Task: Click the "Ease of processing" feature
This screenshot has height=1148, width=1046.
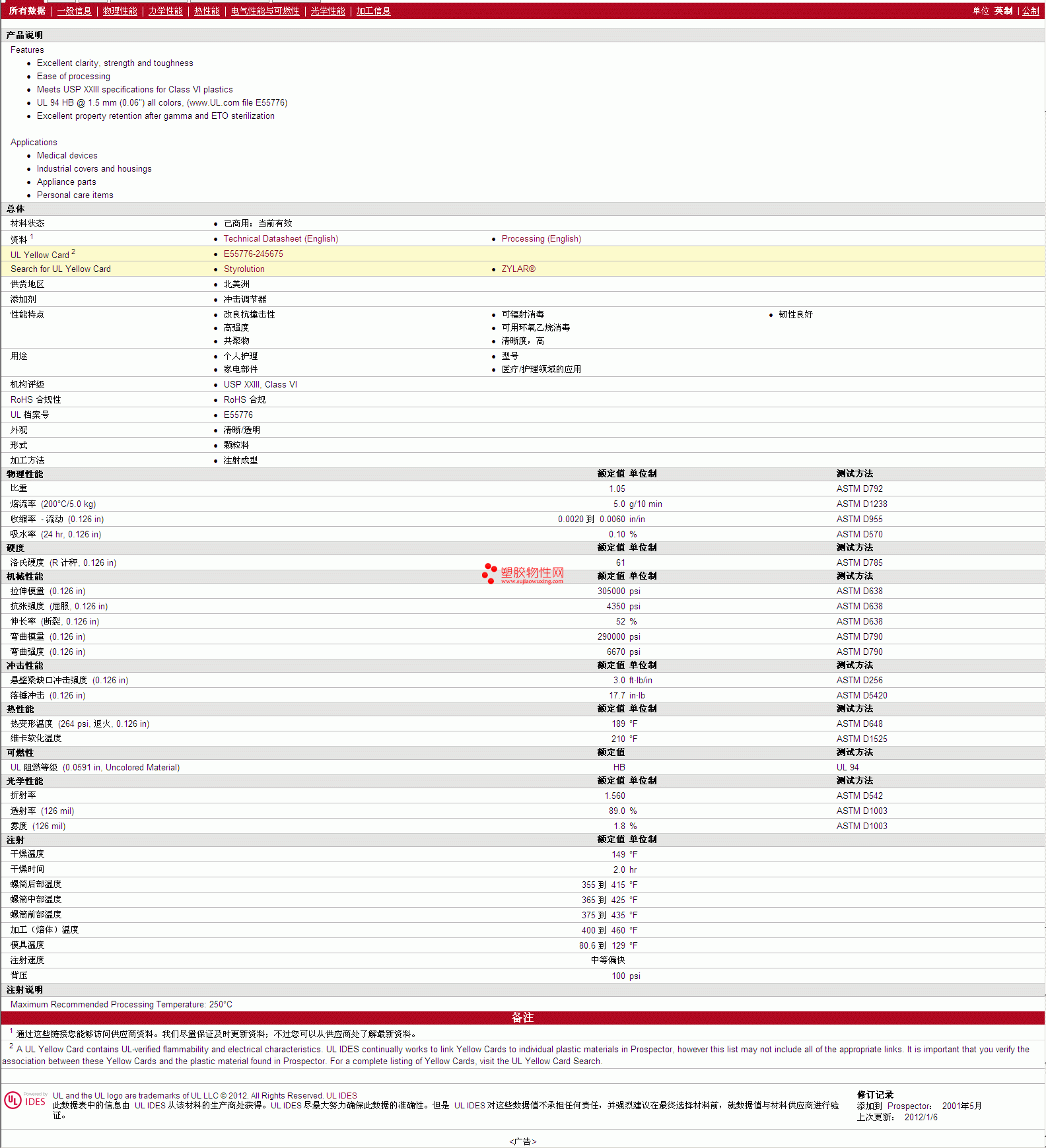Action: pyautogui.click(x=73, y=77)
